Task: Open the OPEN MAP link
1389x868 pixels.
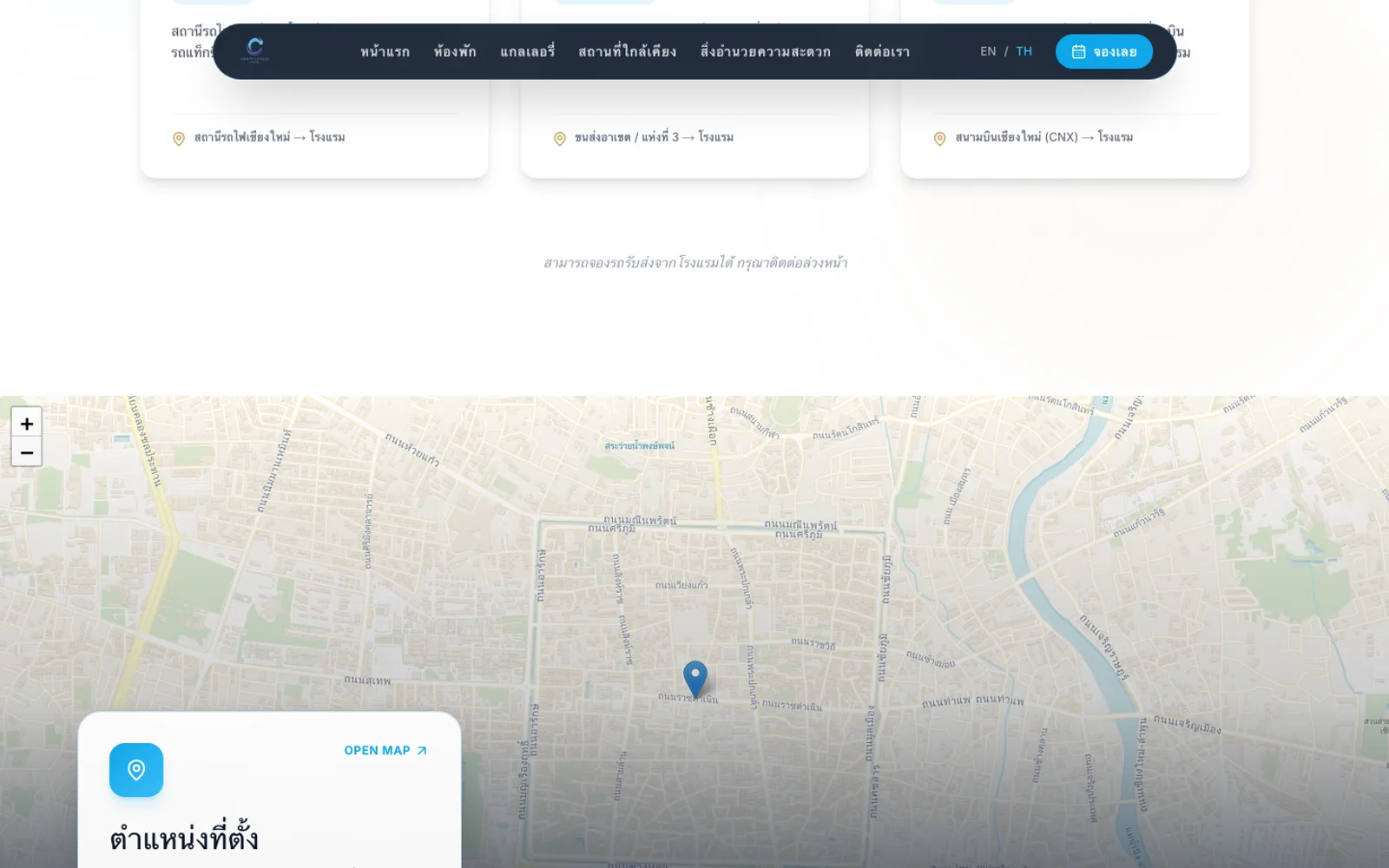Action: [386, 751]
